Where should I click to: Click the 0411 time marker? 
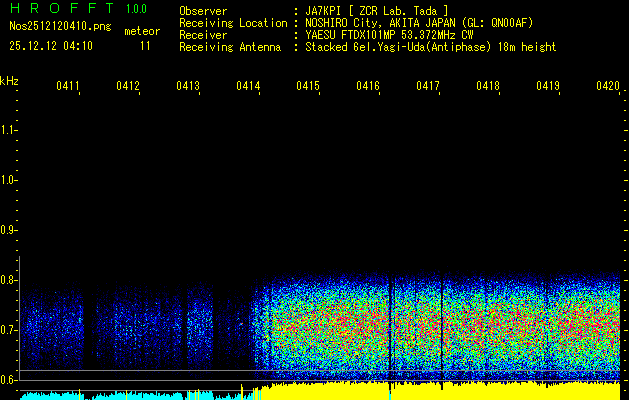tap(68, 87)
